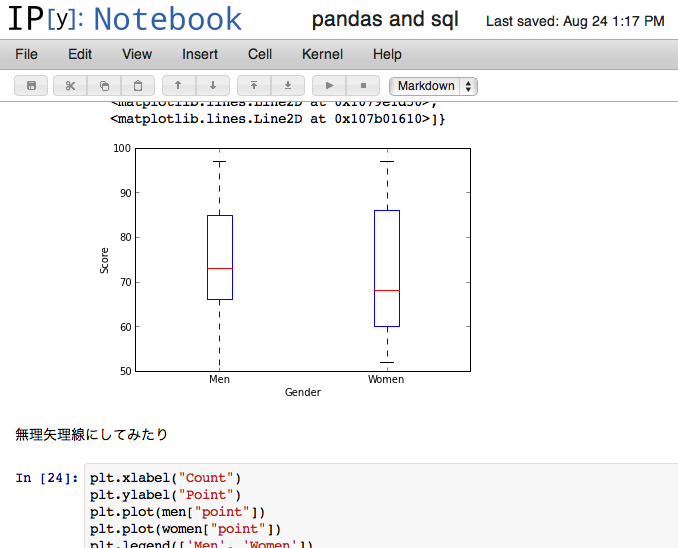Open the View menu
Image resolution: width=678 pixels, height=548 pixels.
tap(137, 54)
